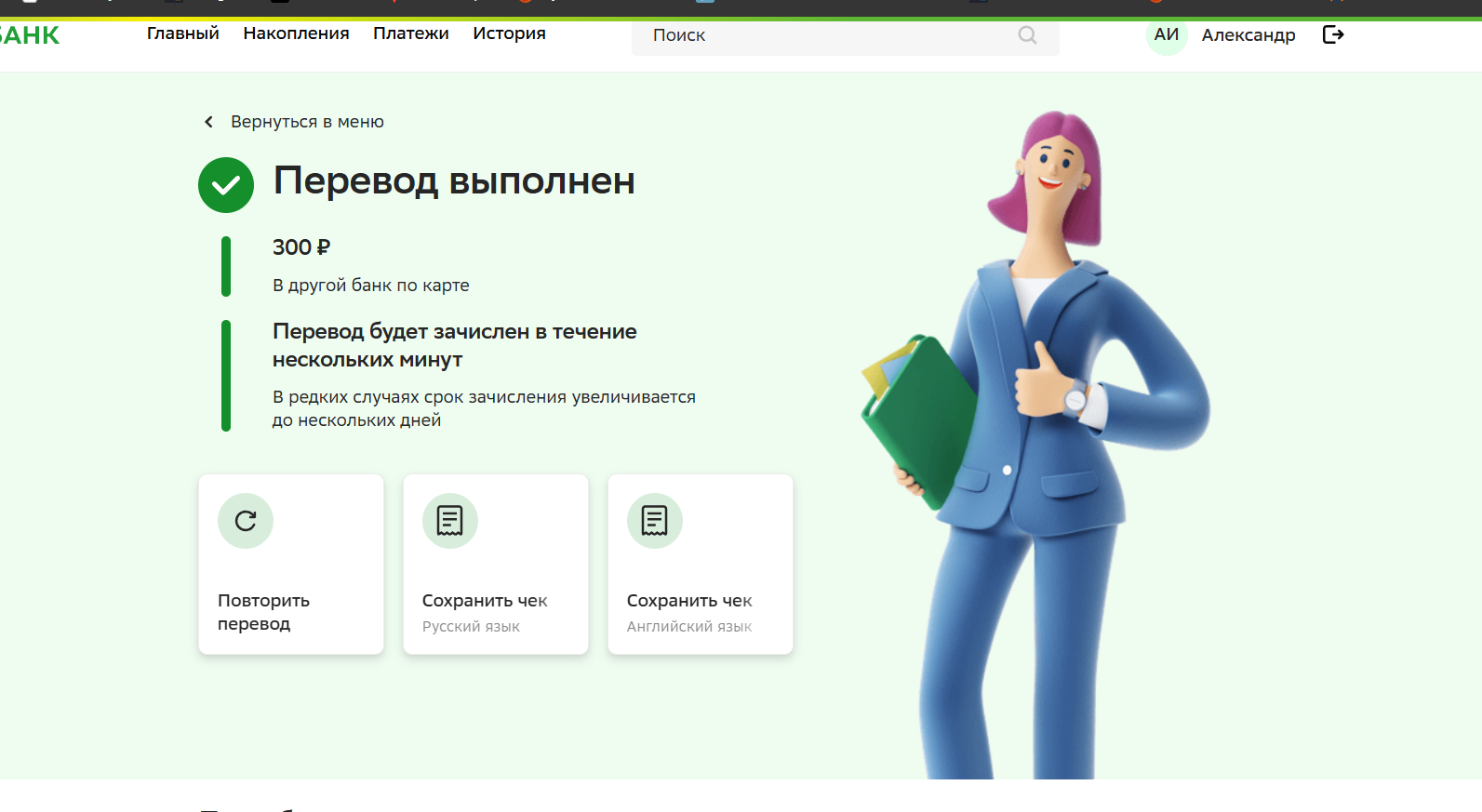Click the search magnifier icon
The image size is (1482, 812).
[x=1027, y=35]
